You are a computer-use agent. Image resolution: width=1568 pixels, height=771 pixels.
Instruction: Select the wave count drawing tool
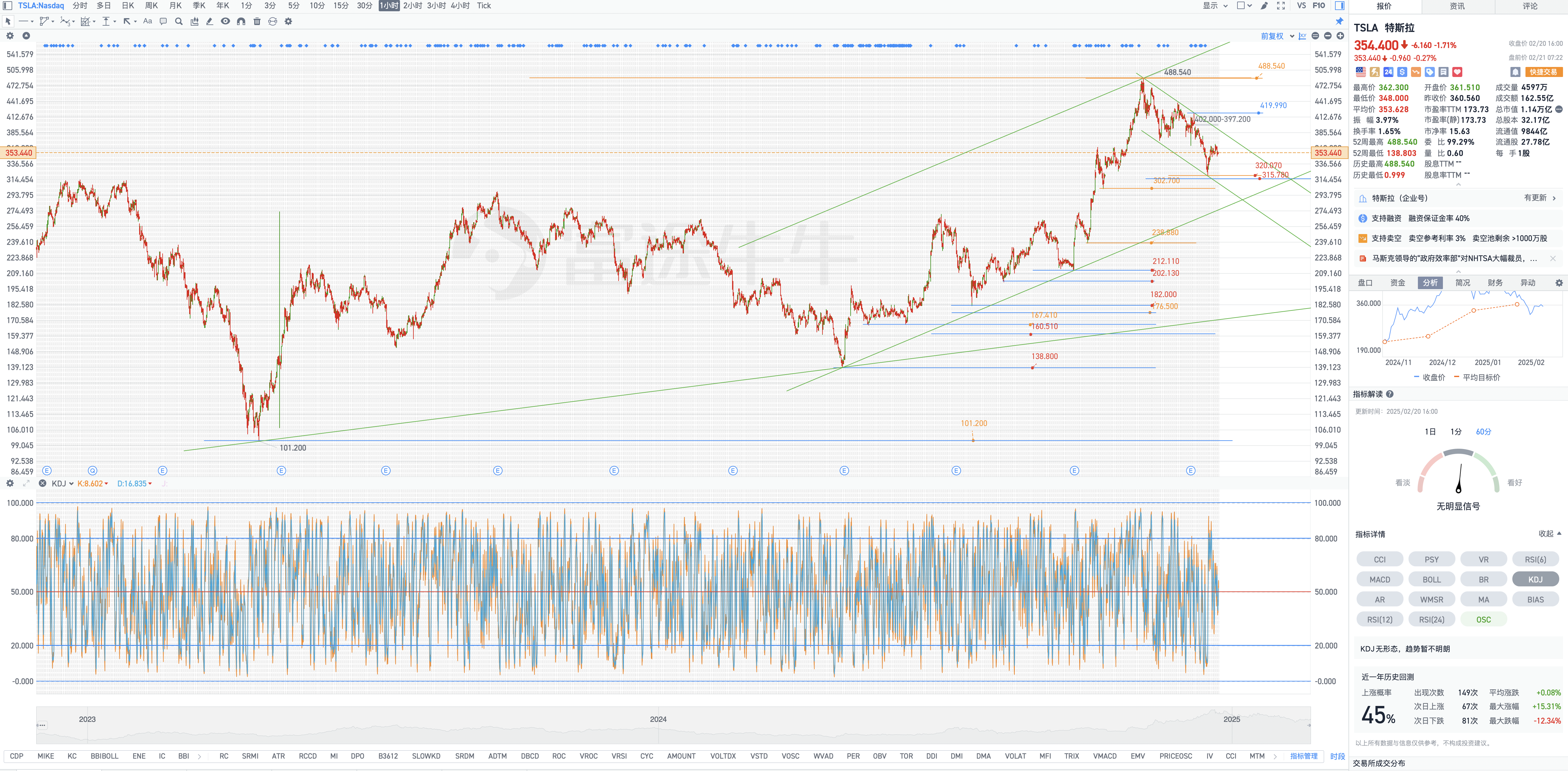64,21
